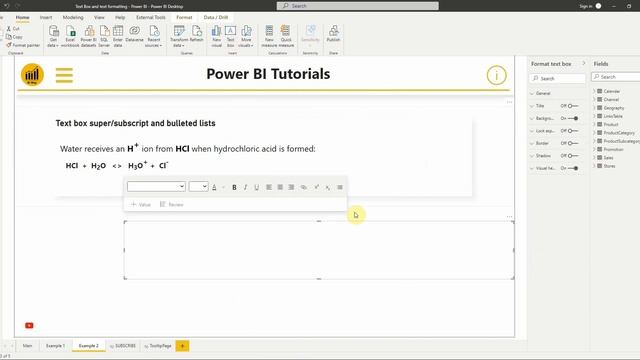Insert a Text box from ribbon
The height and width of the screenshot is (360, 640).
tap(230, 36)
